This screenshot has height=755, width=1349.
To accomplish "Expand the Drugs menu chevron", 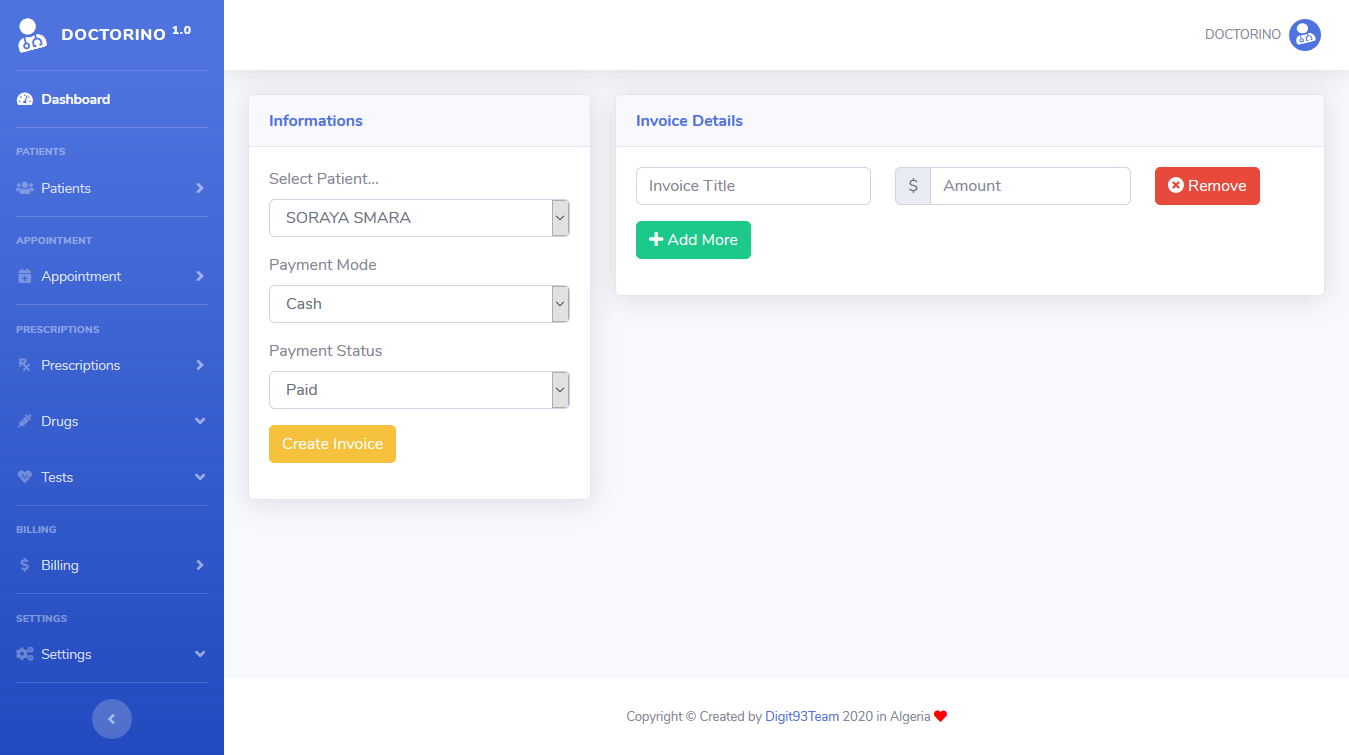I will (200, 421).
